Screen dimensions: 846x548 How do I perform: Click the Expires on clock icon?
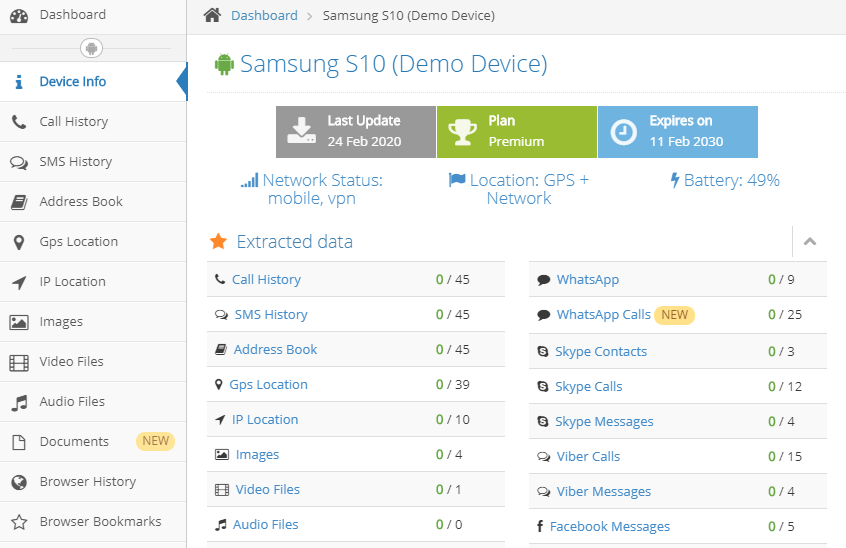click(x=623, y=132)
